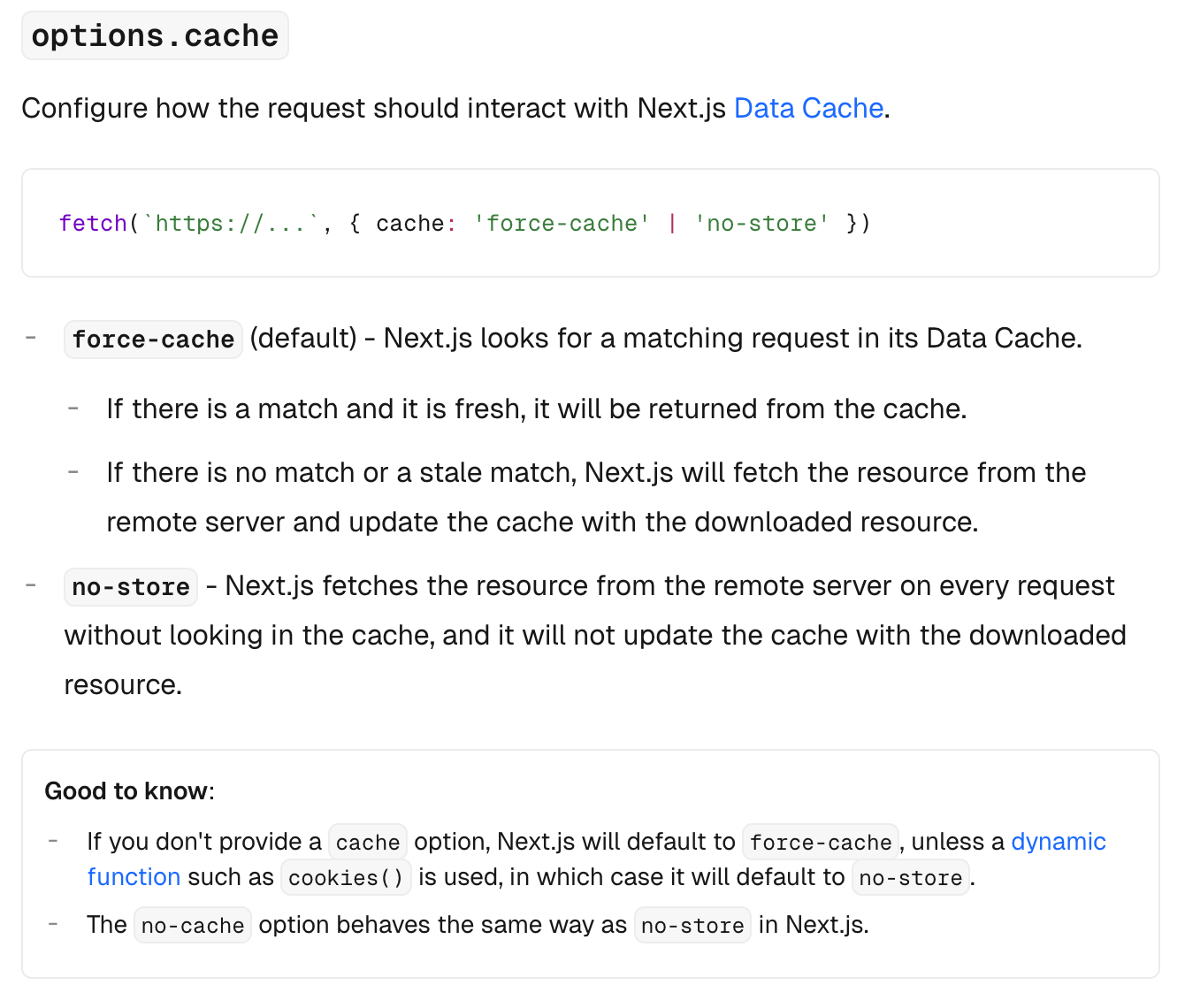Click the cache key in fetch options
This screenshot has height=1008, width=1185.
[x=409, y=223]
